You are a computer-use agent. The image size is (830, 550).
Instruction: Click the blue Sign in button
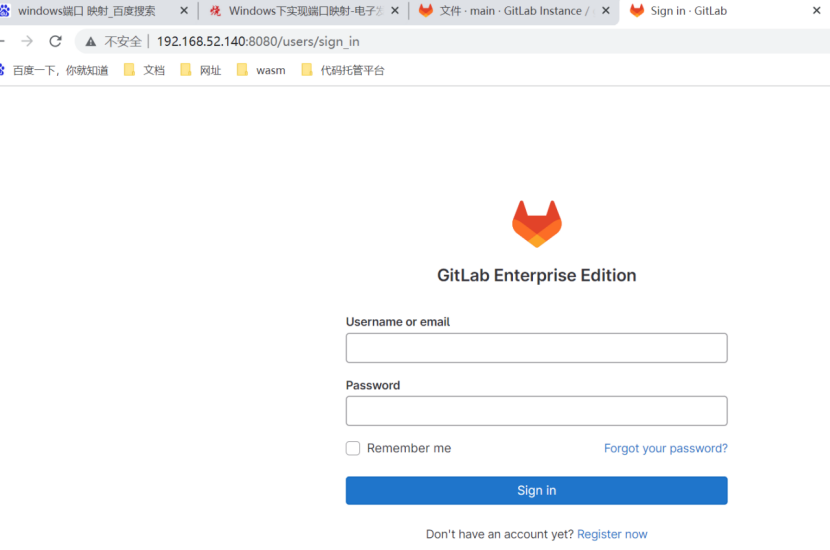pos(537,491)
